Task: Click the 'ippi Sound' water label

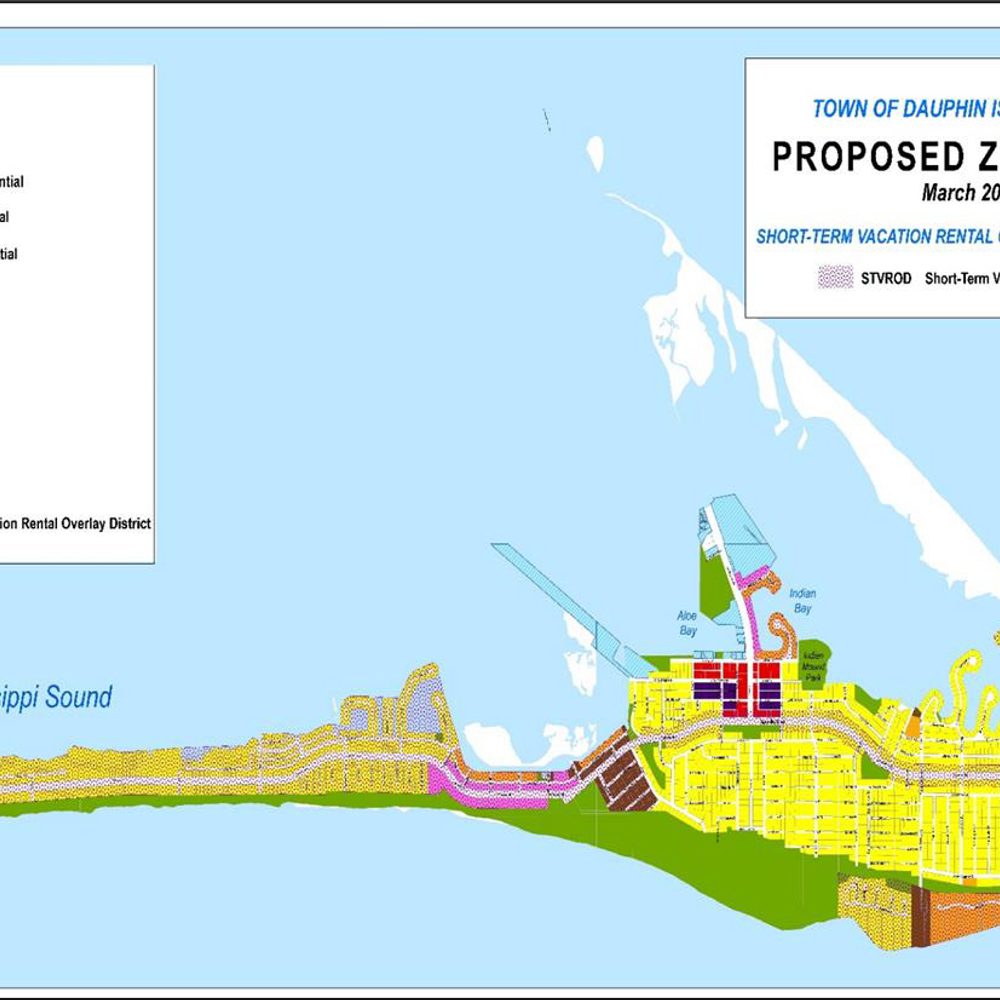Action: click(x=56, y=697)
